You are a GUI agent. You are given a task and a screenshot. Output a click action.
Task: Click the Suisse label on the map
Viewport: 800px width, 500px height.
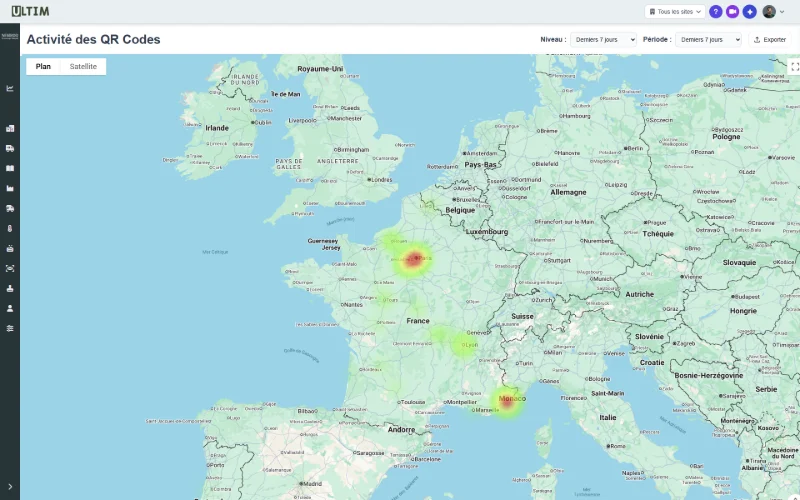click(522, 316)
